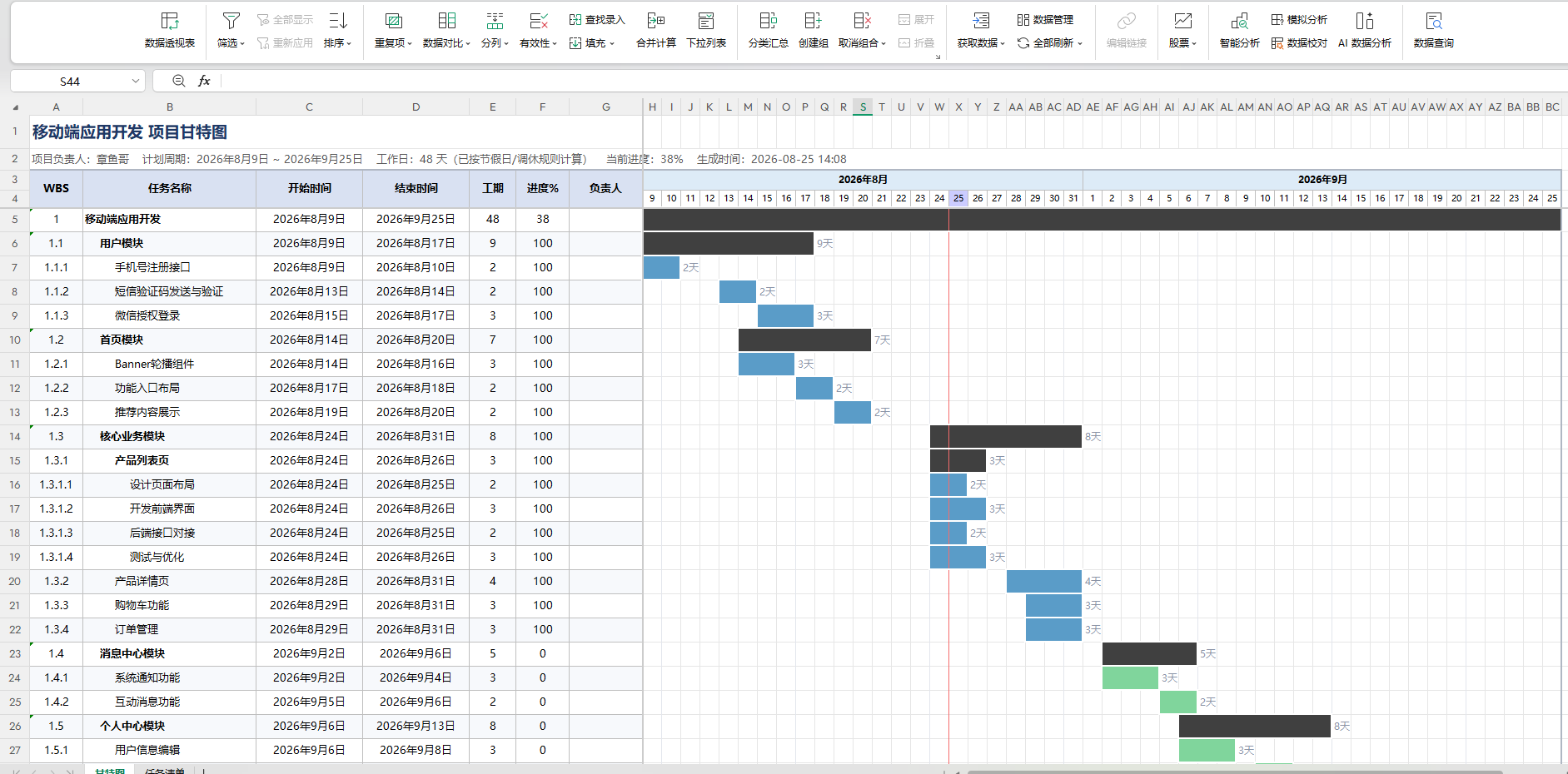
Task: Click the 全部显示 show-all filter icon
Action: 263,20
